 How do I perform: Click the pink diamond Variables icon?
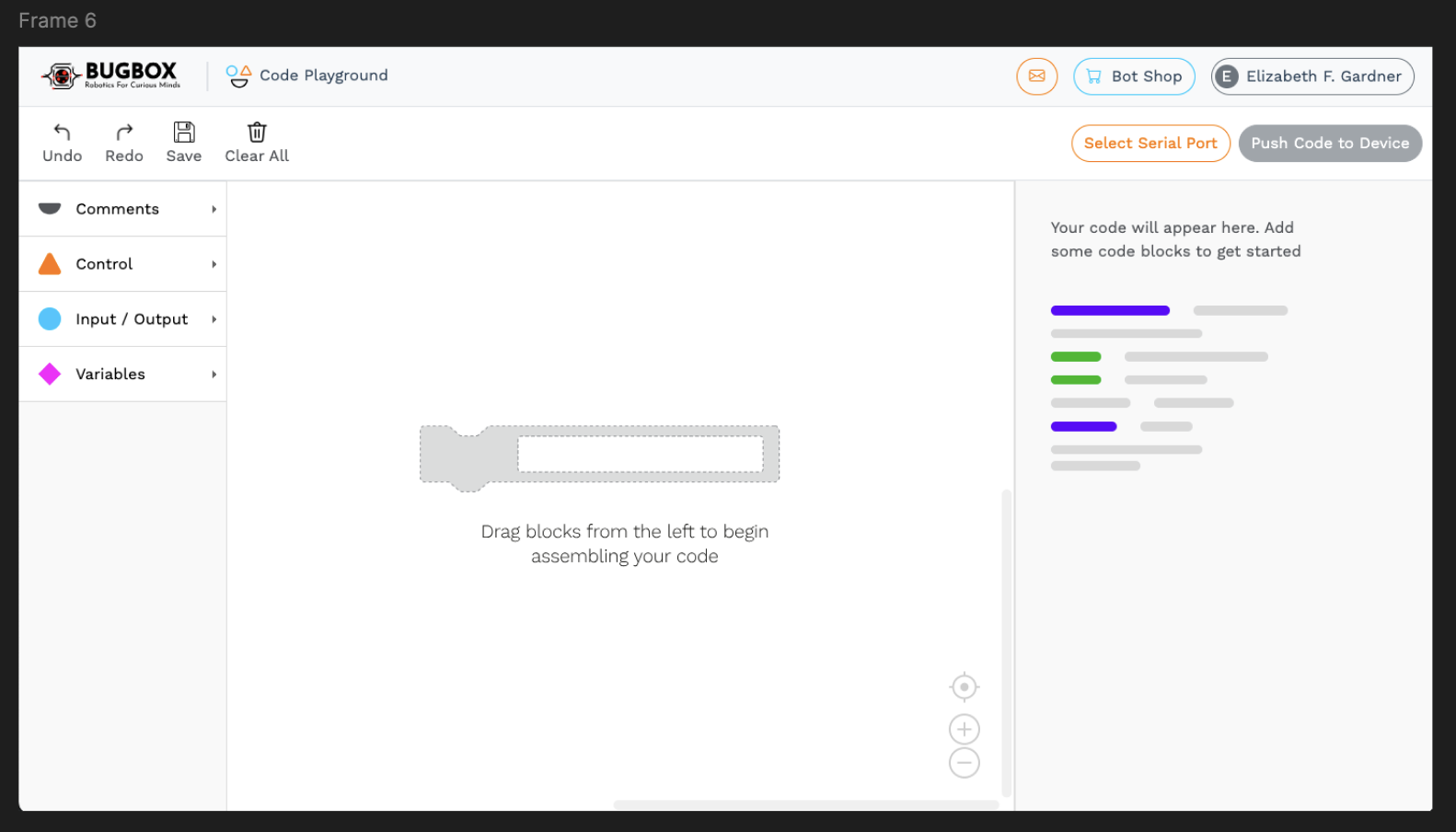[50, 374]
